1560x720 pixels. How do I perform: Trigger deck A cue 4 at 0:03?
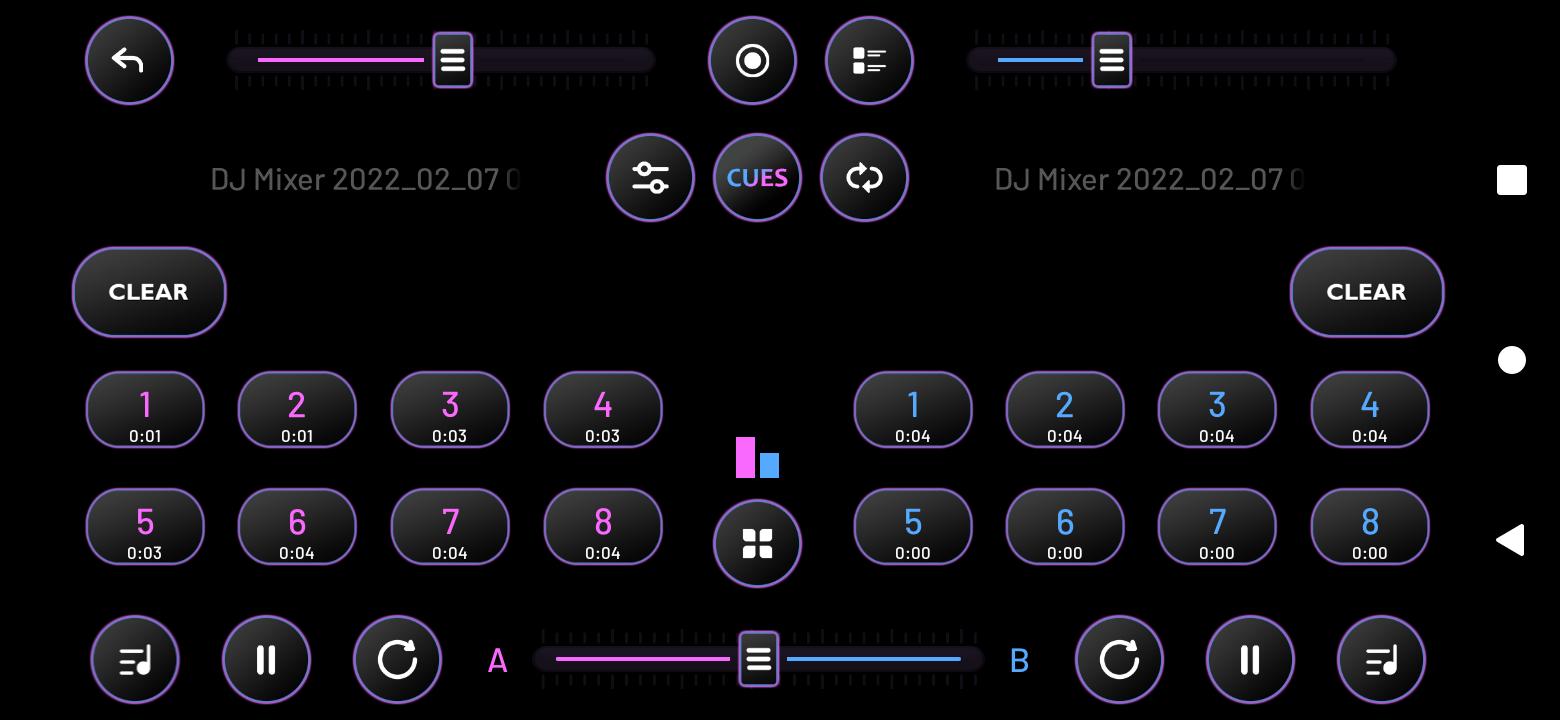click(603, 410)
